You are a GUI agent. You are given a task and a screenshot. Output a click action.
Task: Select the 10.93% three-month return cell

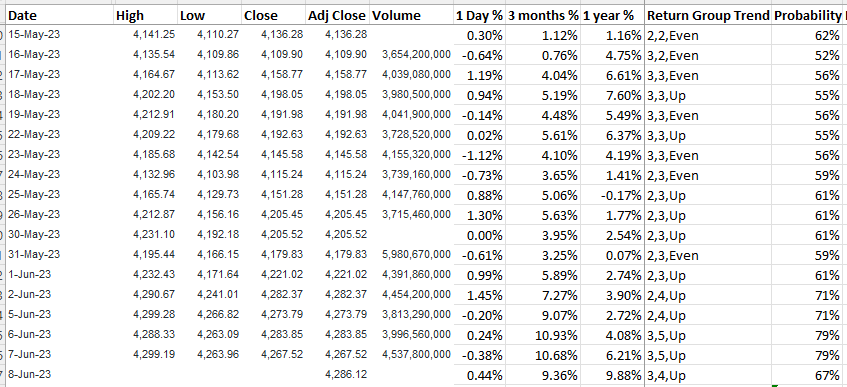(543, 335)
